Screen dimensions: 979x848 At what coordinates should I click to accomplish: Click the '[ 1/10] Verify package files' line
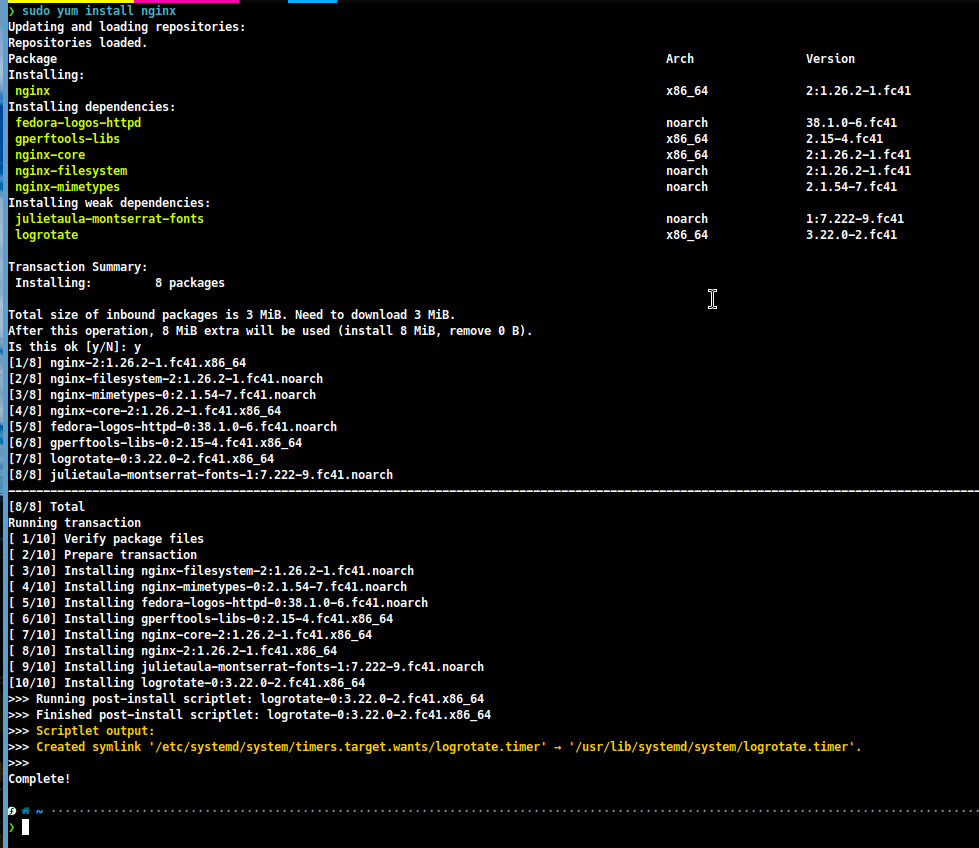point(106,539)
